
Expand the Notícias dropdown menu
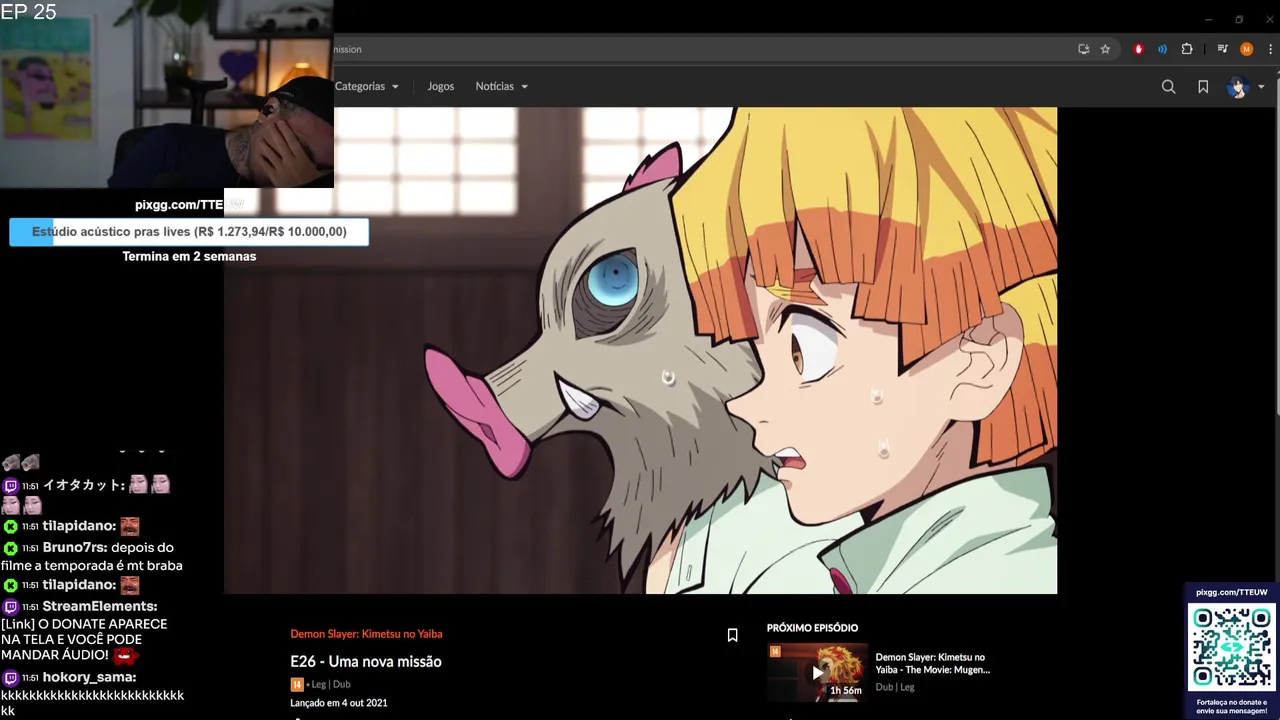pyautogui.click(x=501, y=86)
